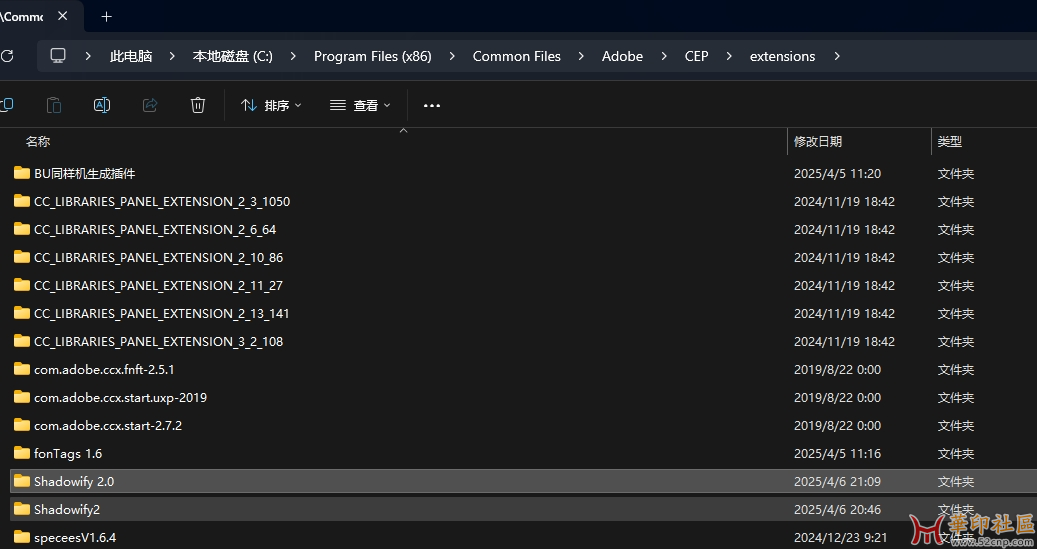Sort by 修改日期 column header
Screen dimensions: 1037x549
pos(818,141)
